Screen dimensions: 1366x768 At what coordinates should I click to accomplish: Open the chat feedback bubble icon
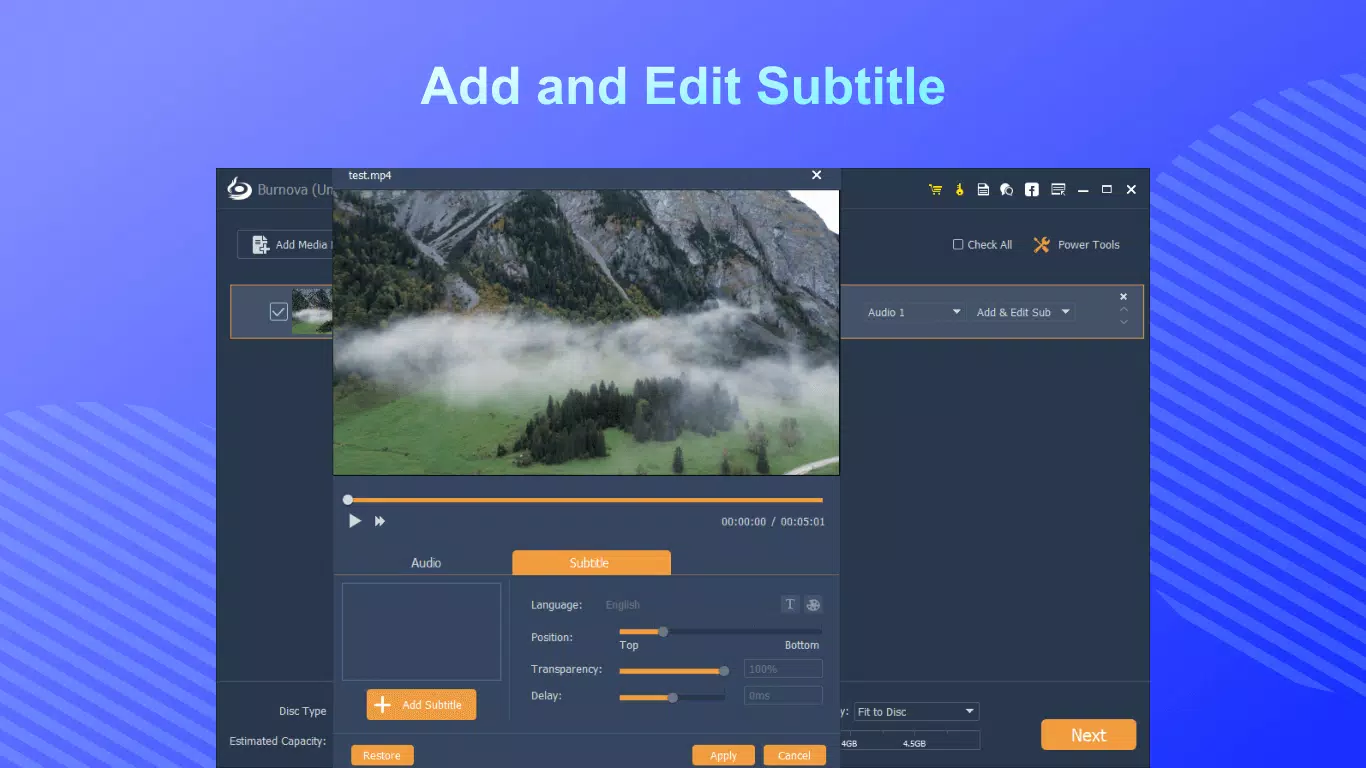tap(1007, 190)
